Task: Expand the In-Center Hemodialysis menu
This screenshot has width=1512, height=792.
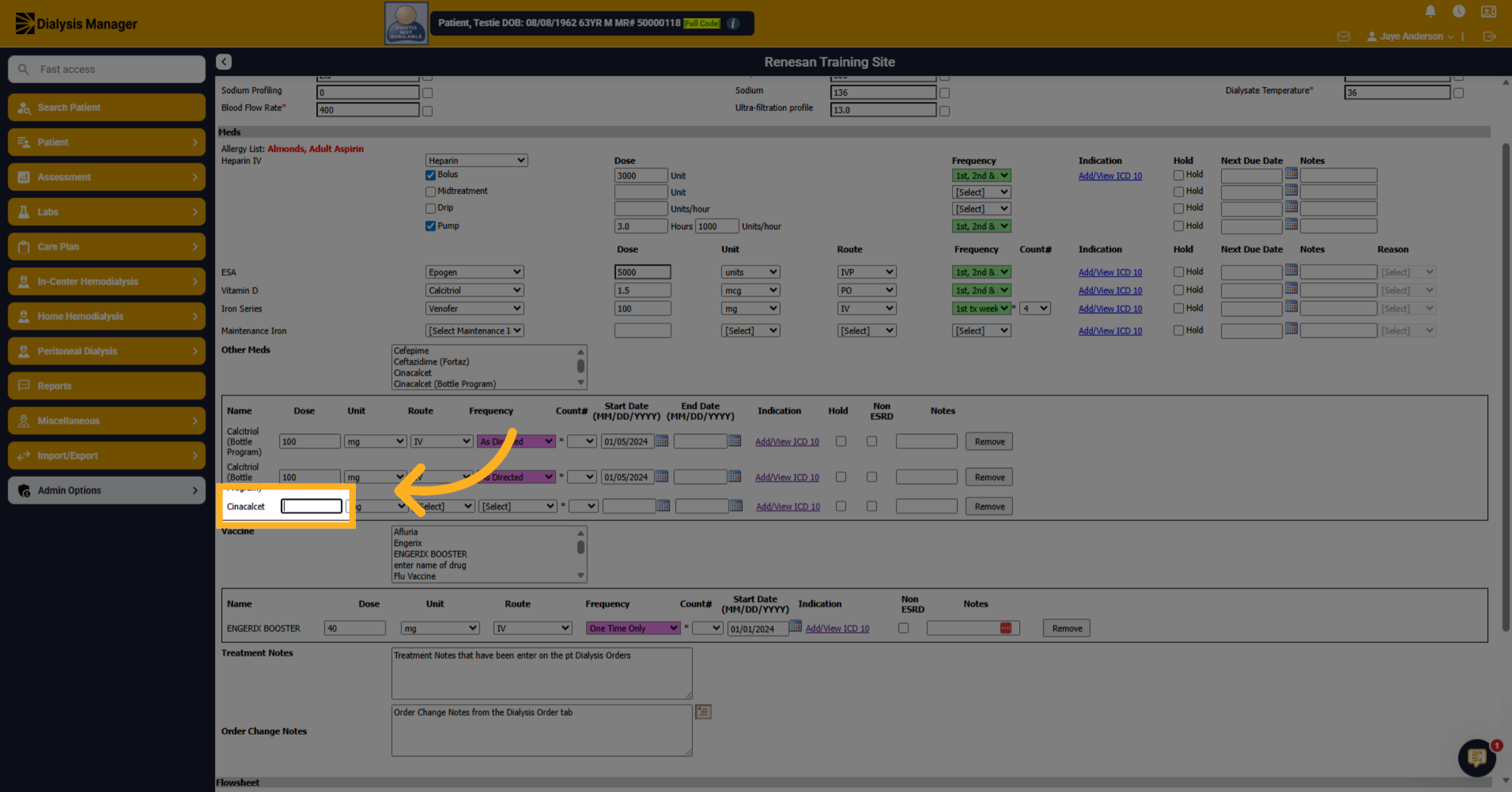Action: (106, 282)
